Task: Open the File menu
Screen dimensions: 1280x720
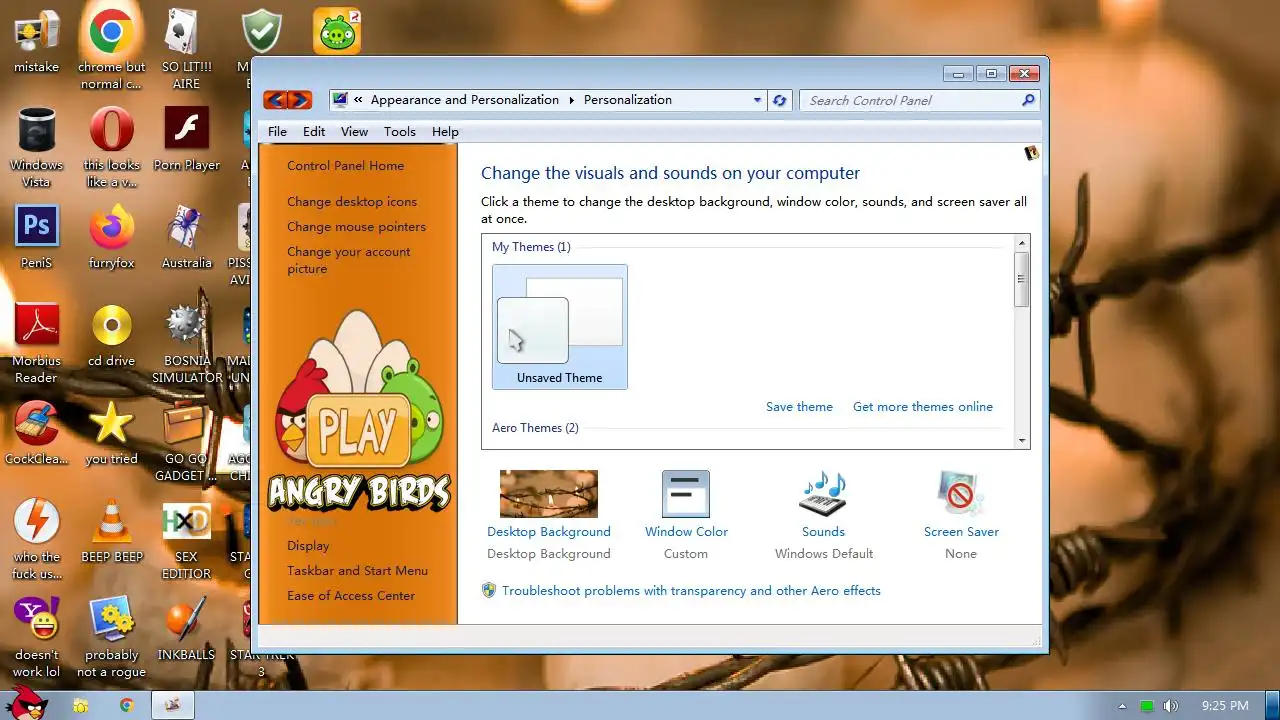Action: (x=277, y=131)
